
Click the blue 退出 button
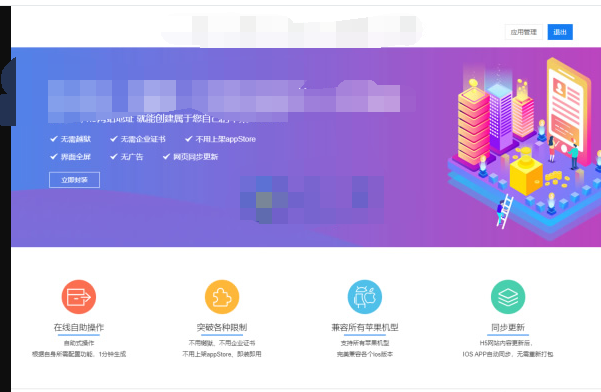[x=560, y=32]
